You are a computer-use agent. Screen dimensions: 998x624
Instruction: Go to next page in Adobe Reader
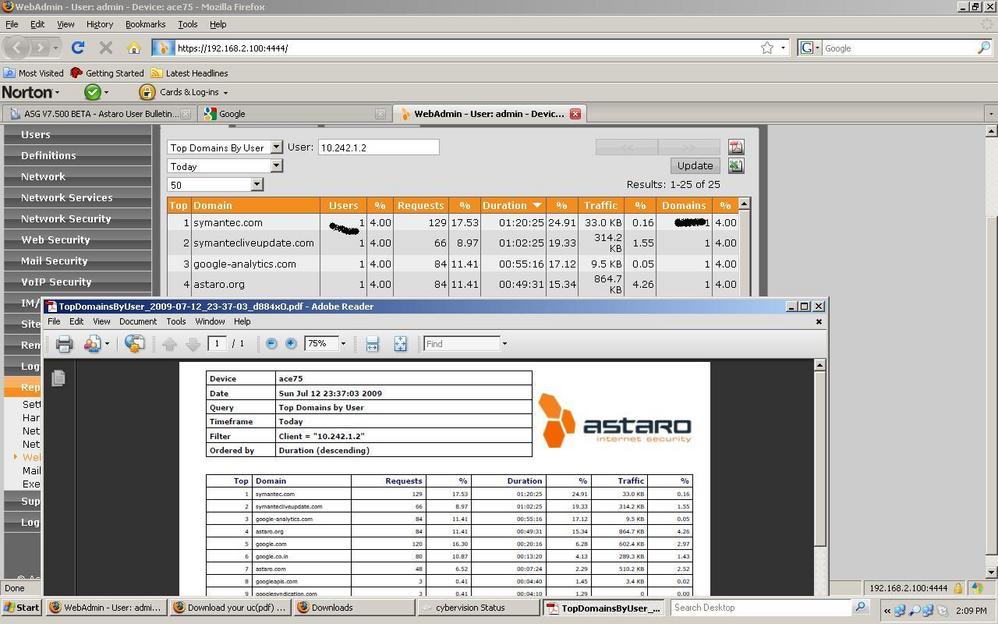(x=193, y=344)
